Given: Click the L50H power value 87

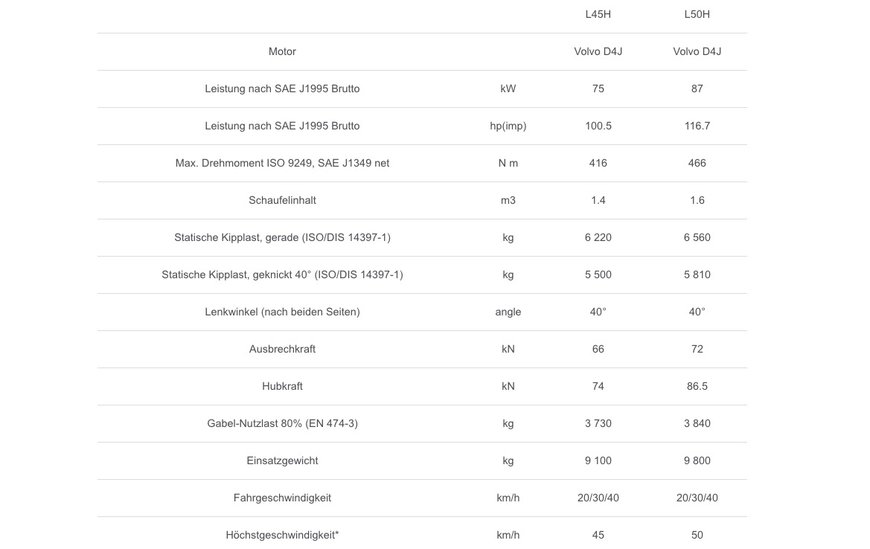Looking at the screenshot, I should tap(697, 89).
